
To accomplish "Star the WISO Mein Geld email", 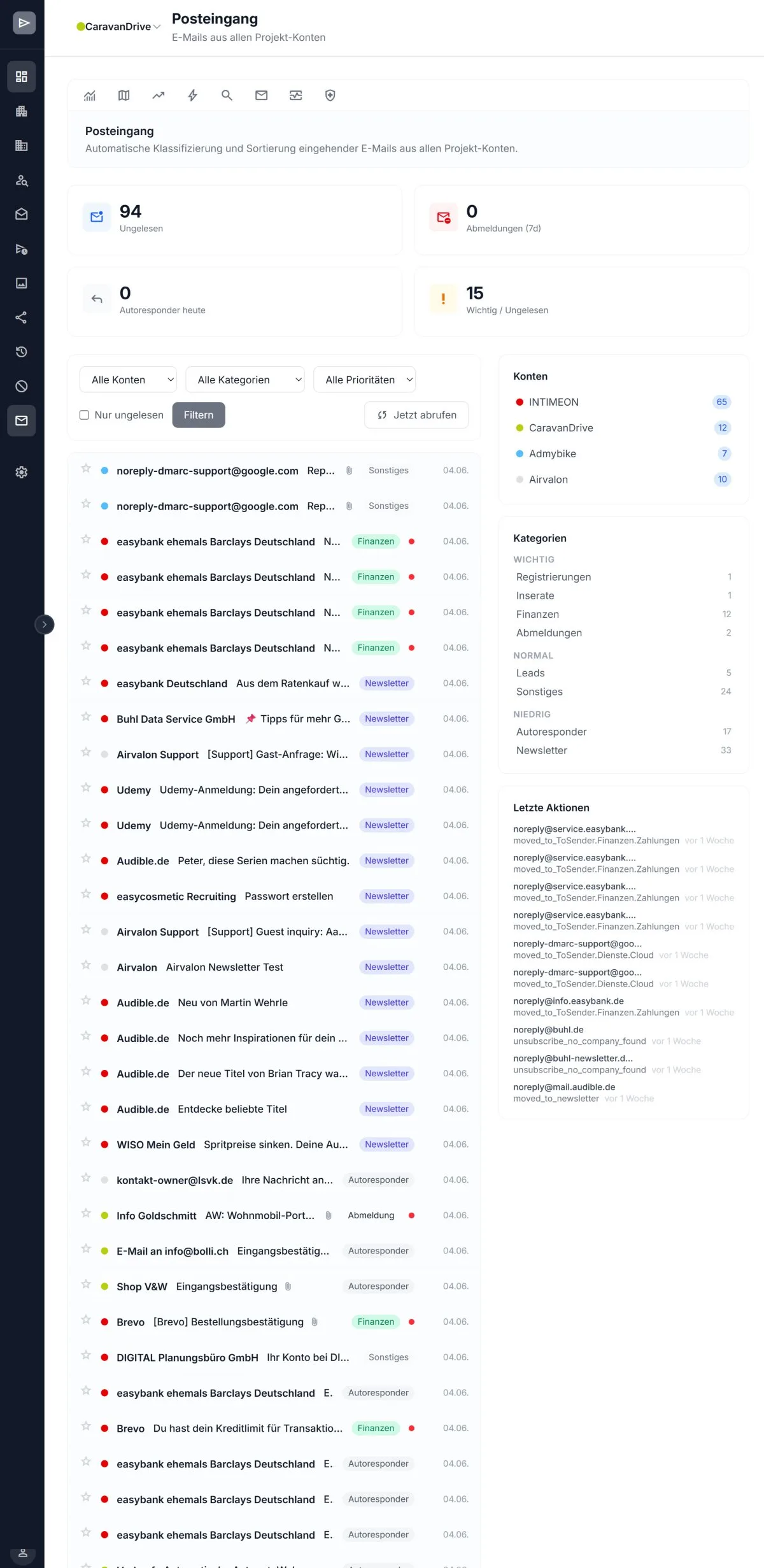I will coord(86,1142).
